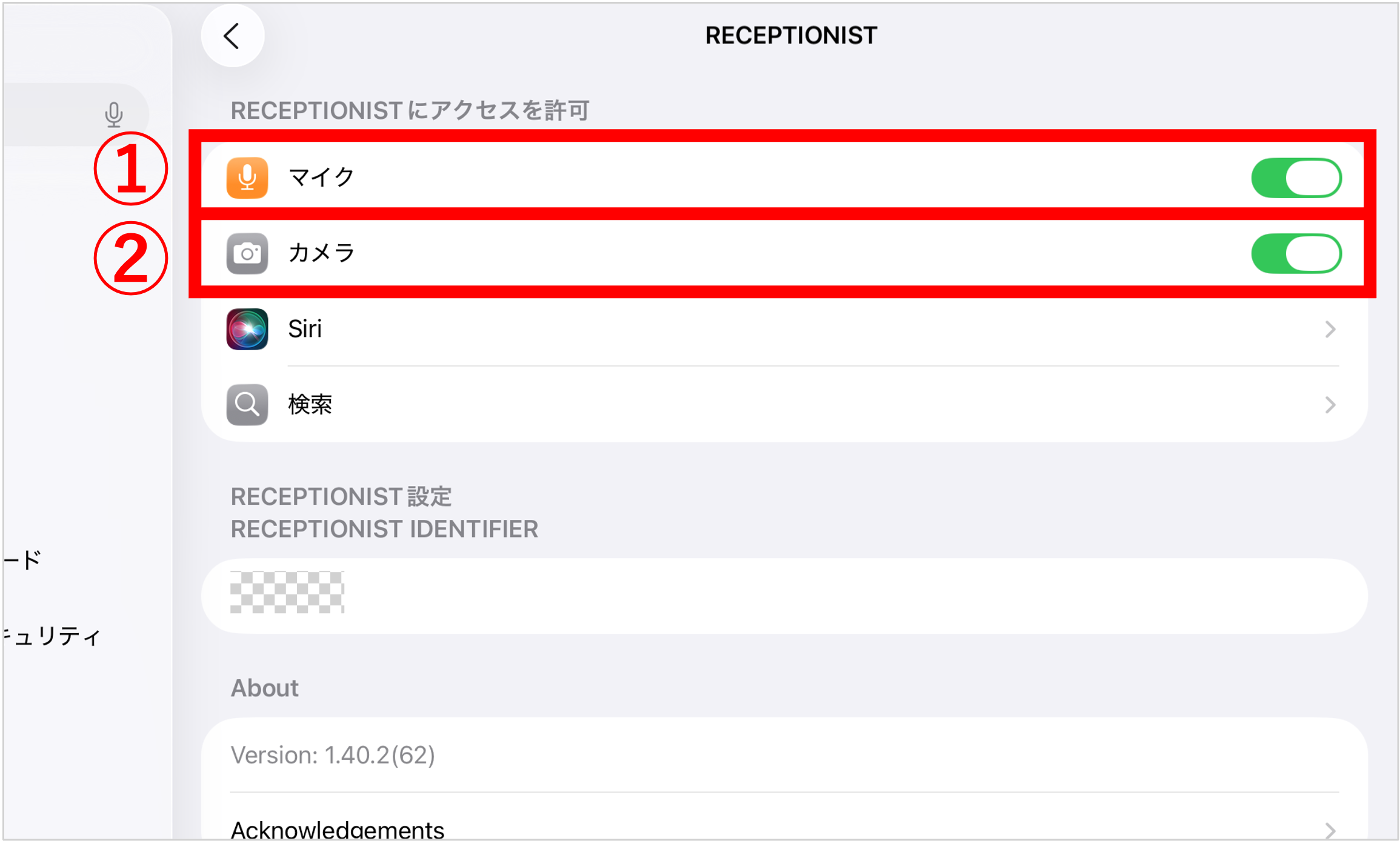Tap the gray camera icon

point(247,253)
